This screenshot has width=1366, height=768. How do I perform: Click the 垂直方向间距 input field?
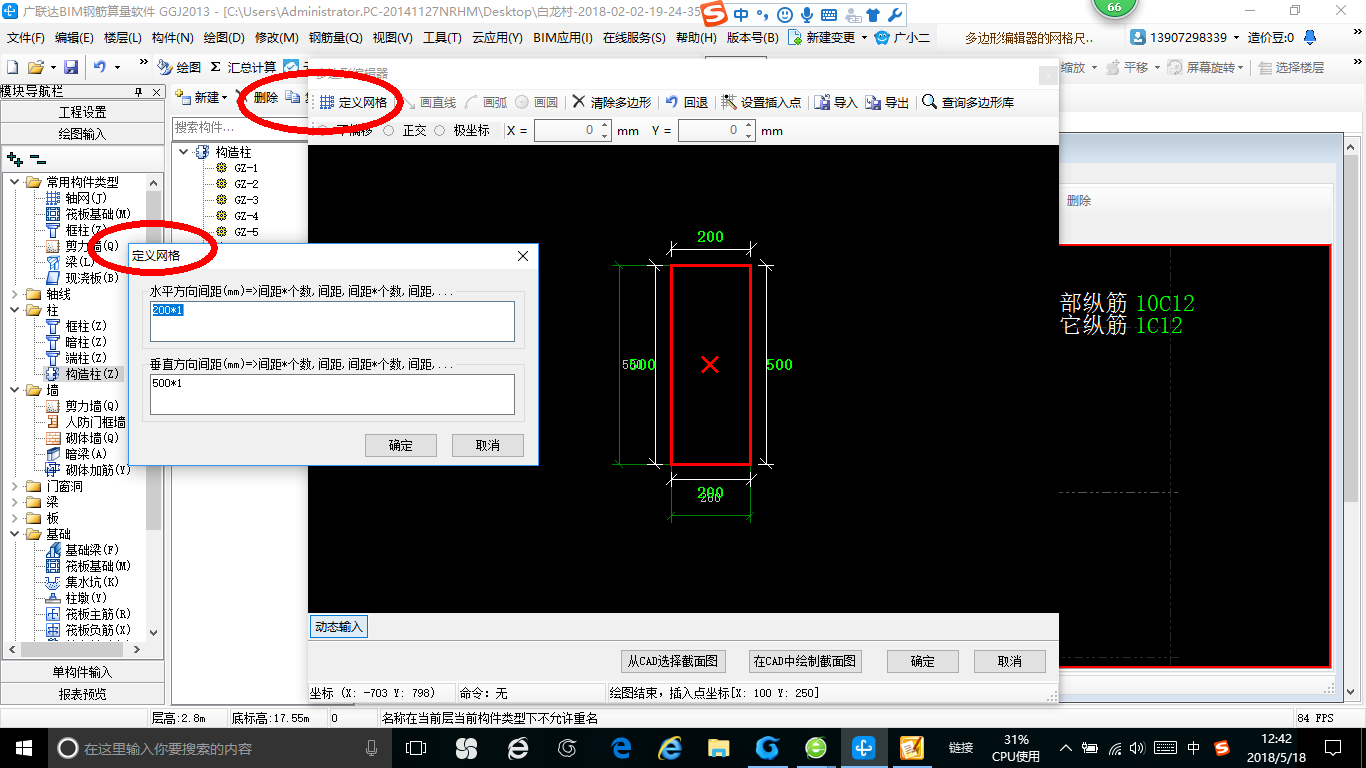332,394
